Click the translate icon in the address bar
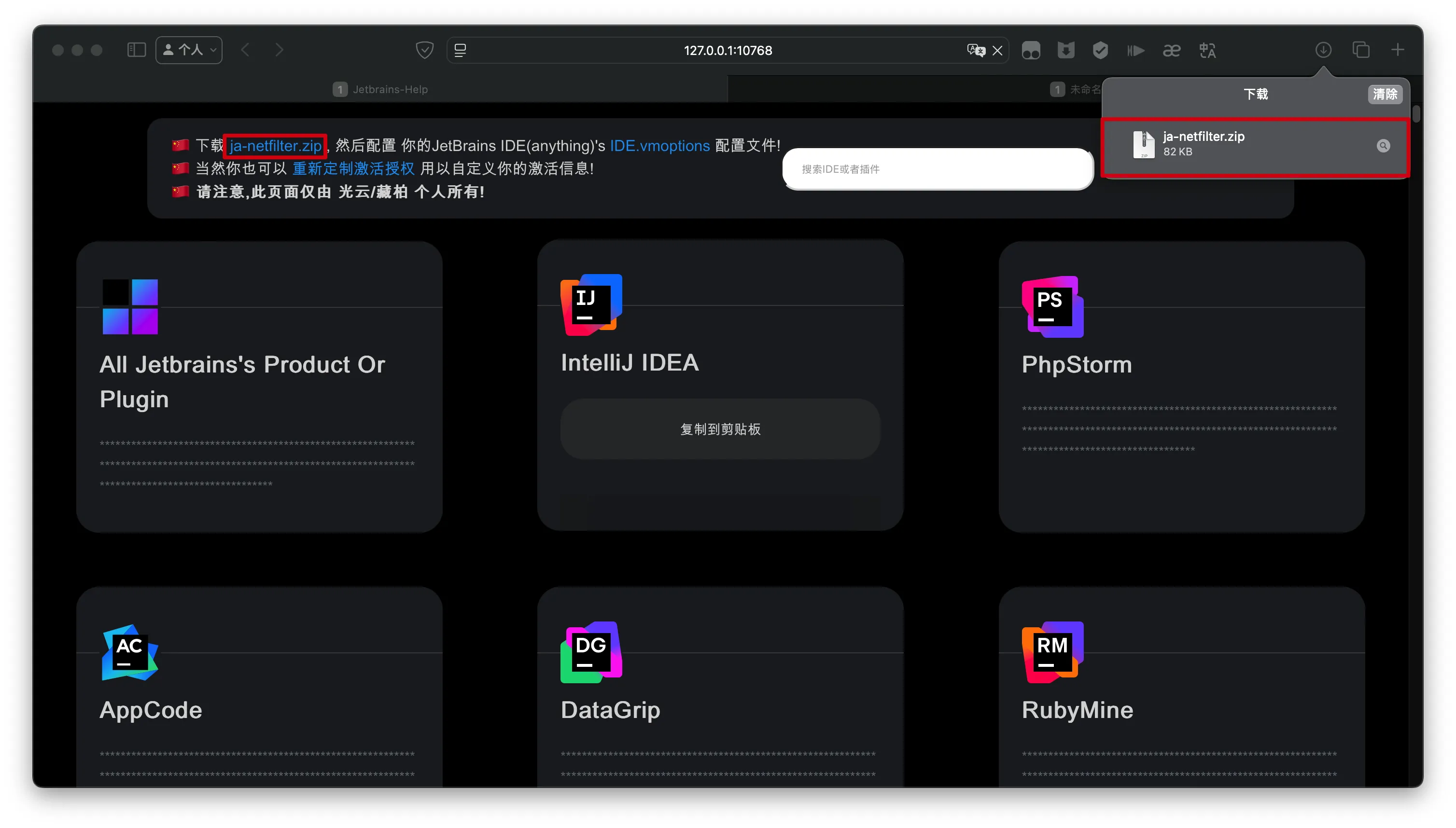Viewport: 1456px width, 828px height. [975, 50]
